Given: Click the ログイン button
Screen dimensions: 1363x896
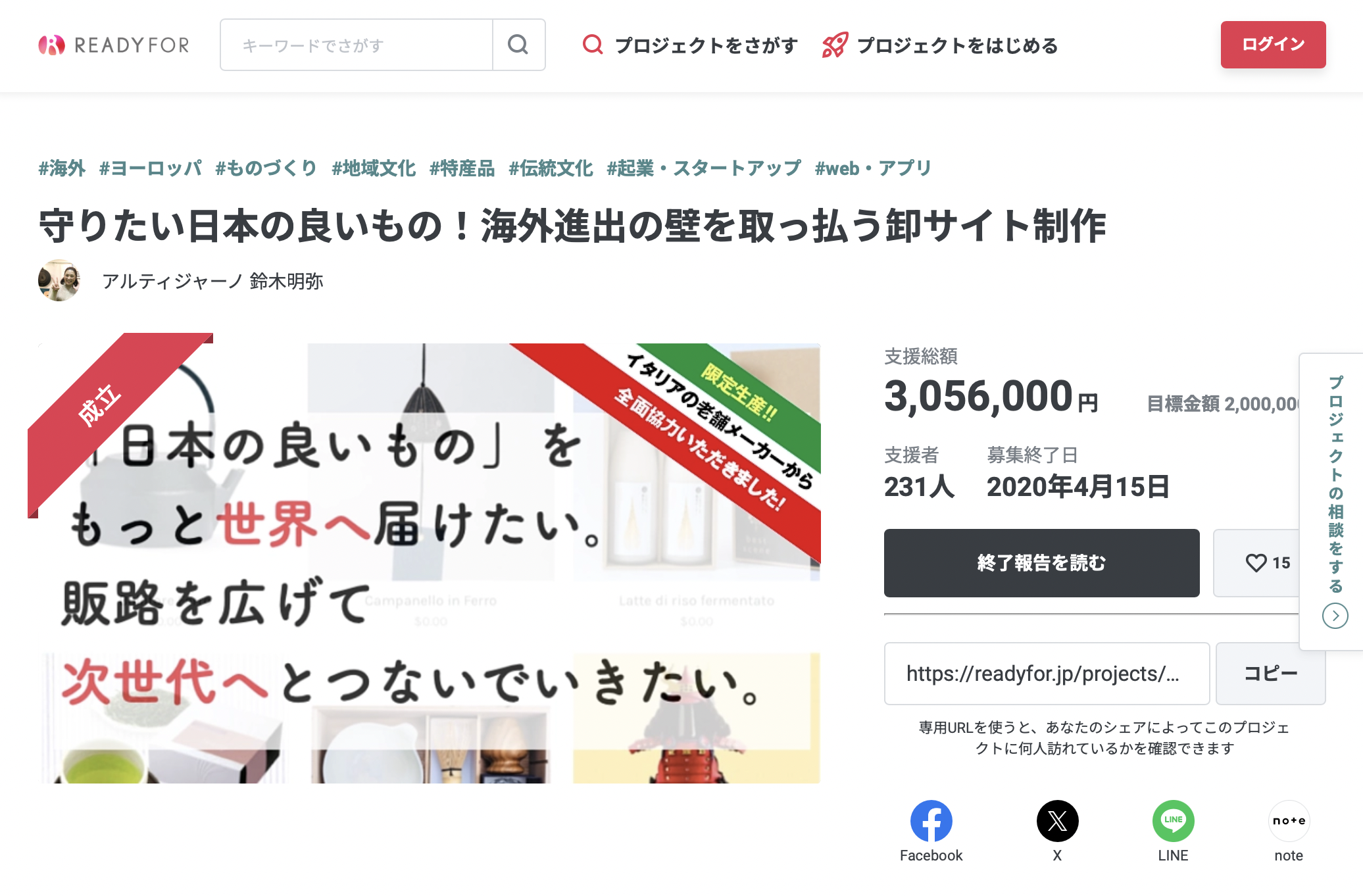Looking at the screenshot, I should (1273, 45).
